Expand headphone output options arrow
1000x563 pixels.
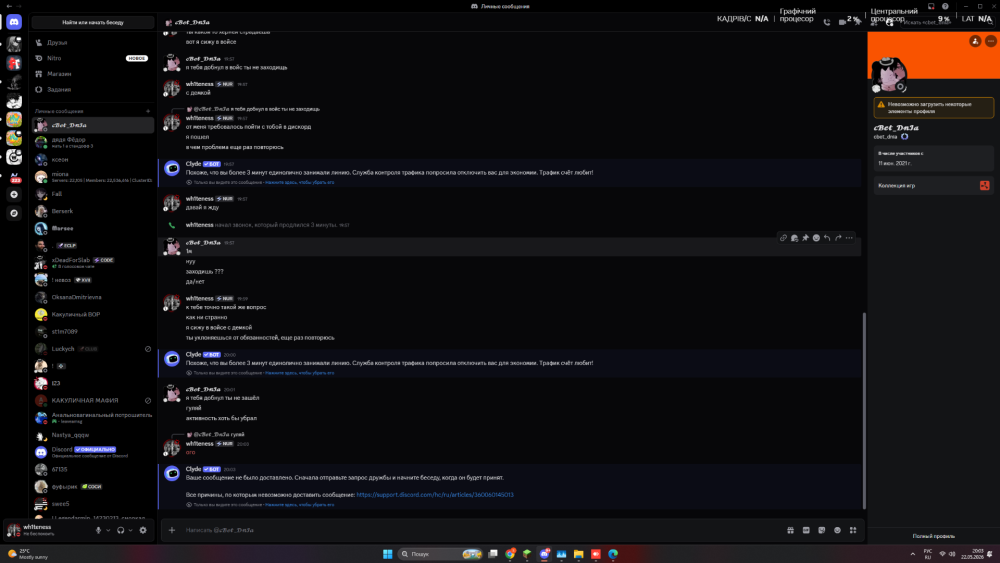(x=131, y=530)
